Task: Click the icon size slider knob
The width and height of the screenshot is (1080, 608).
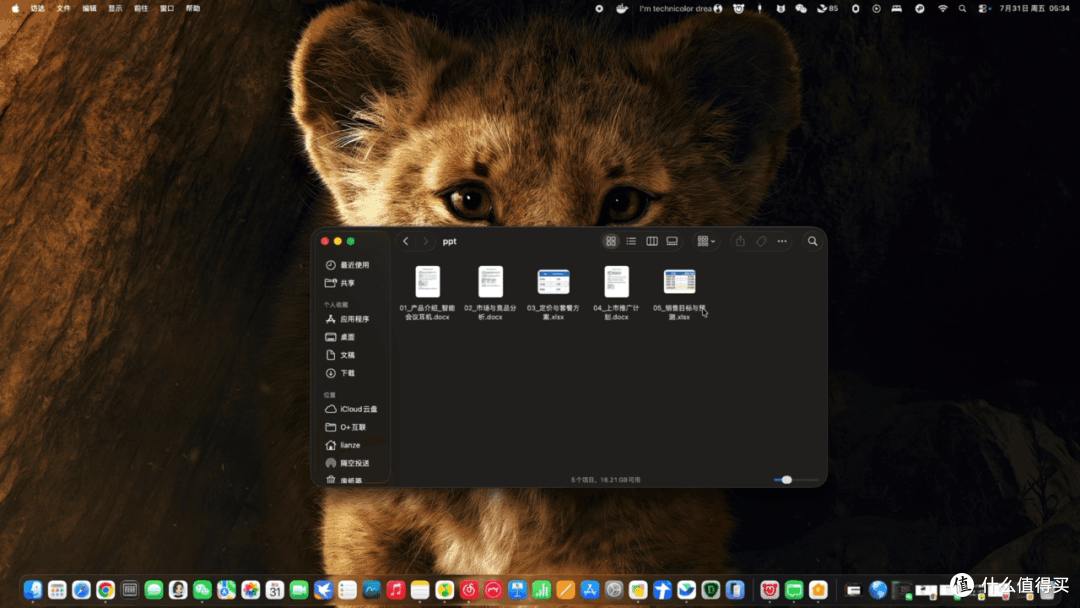Action: tap(787, 479)
